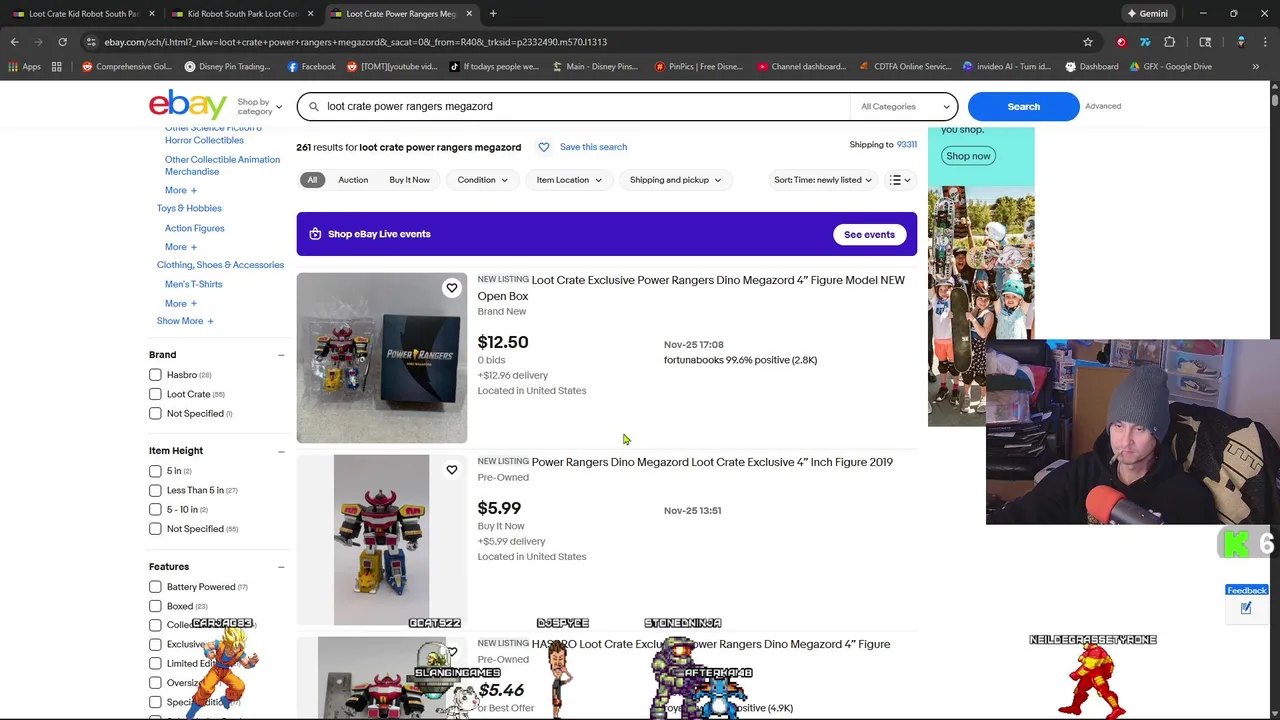
Task: Open All Categories dropdown
Action: click(904, 106)
